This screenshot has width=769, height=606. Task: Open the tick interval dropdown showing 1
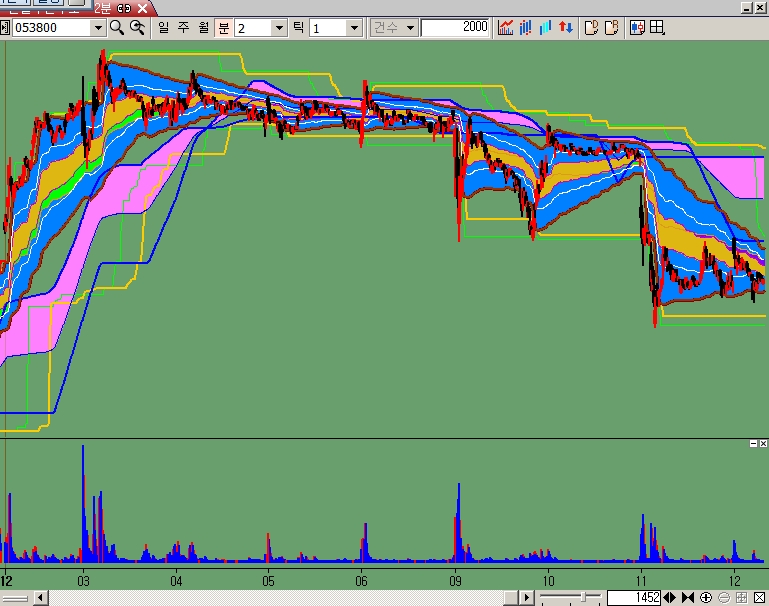coord(353,28)
